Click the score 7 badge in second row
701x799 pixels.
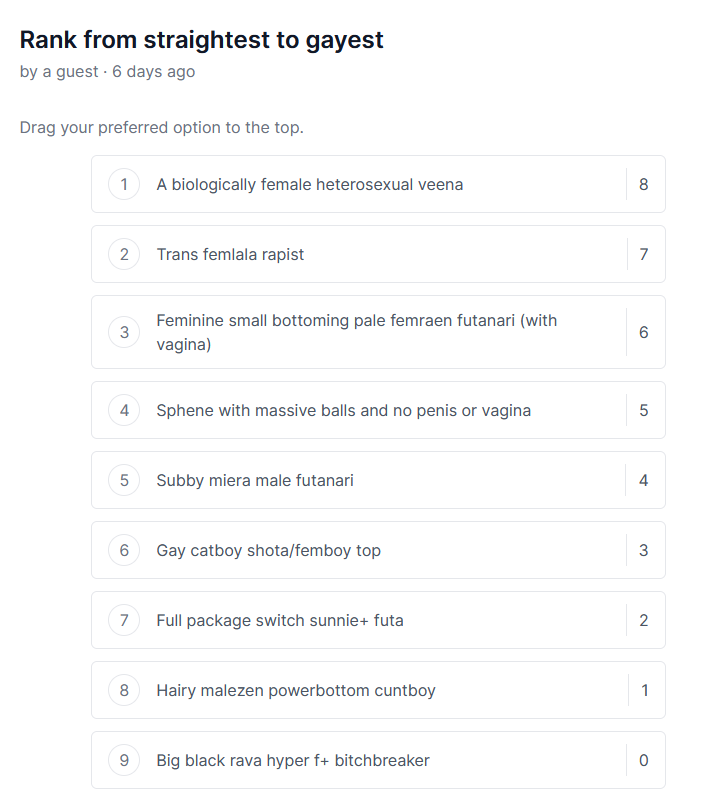point(643,254)
